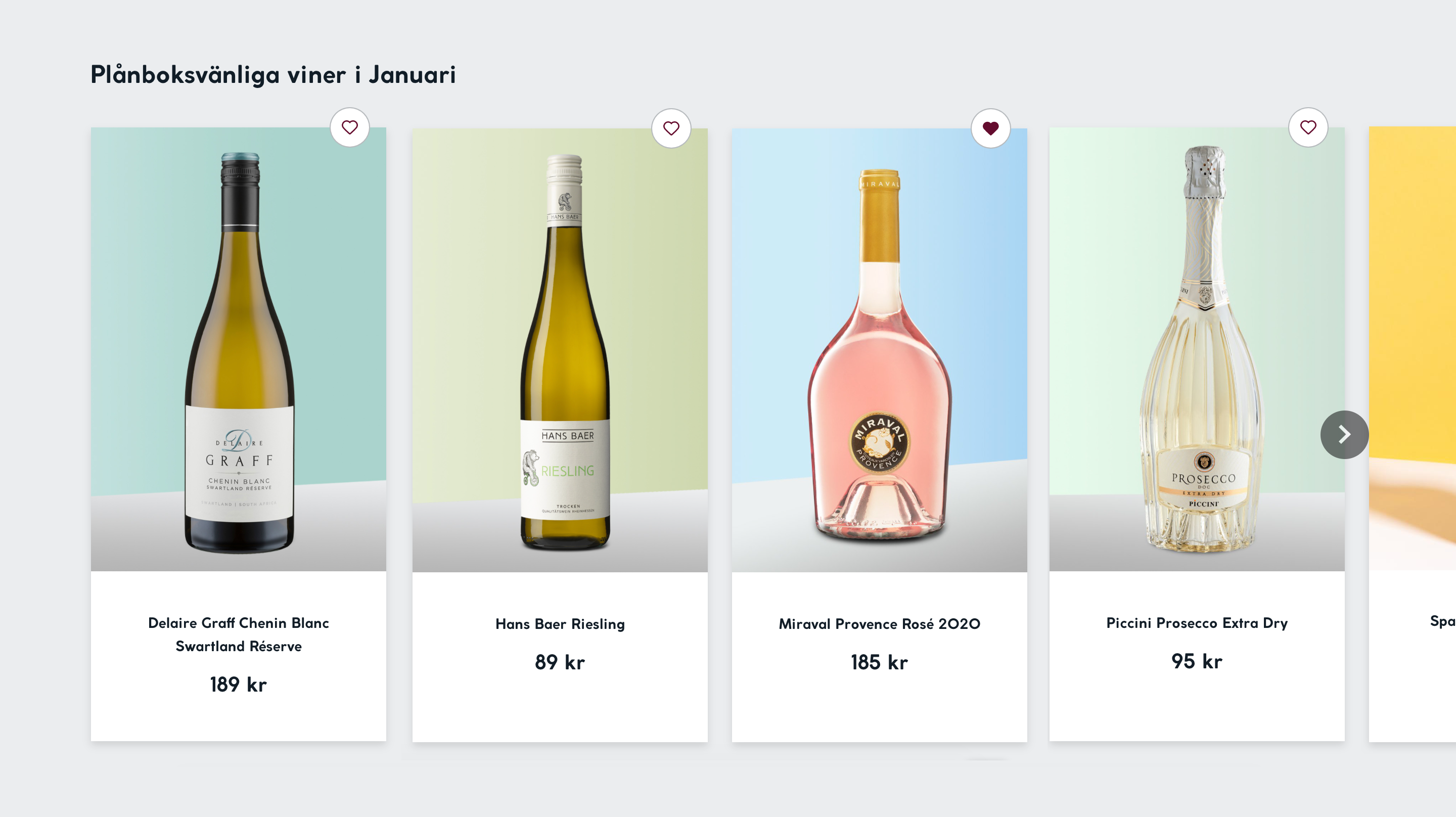Open the Miraval Provence Rosé 2020 product page
1456x817 pixels.
(x=880, y=624)
